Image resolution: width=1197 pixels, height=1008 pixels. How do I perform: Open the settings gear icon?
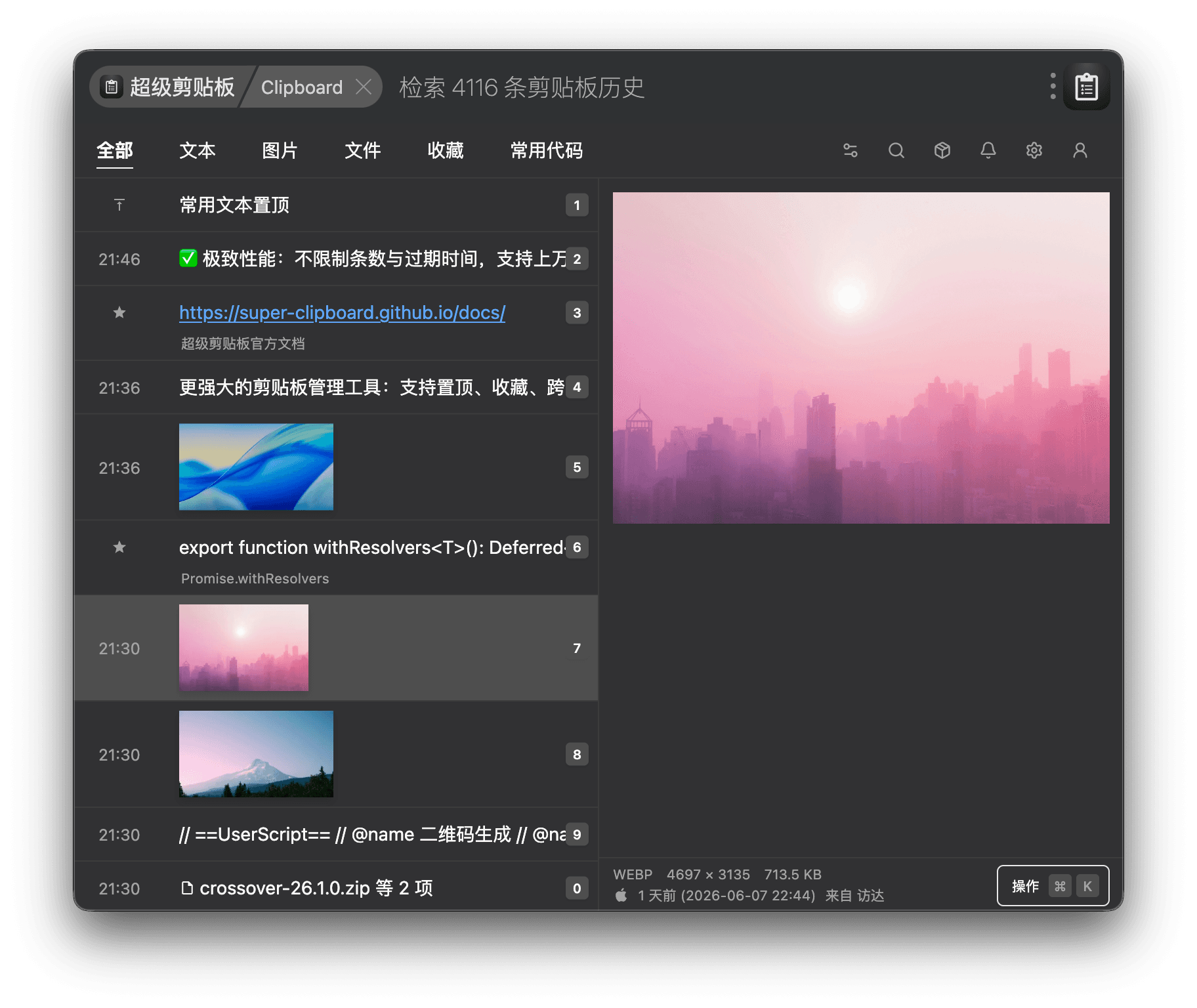point(1034,150)
